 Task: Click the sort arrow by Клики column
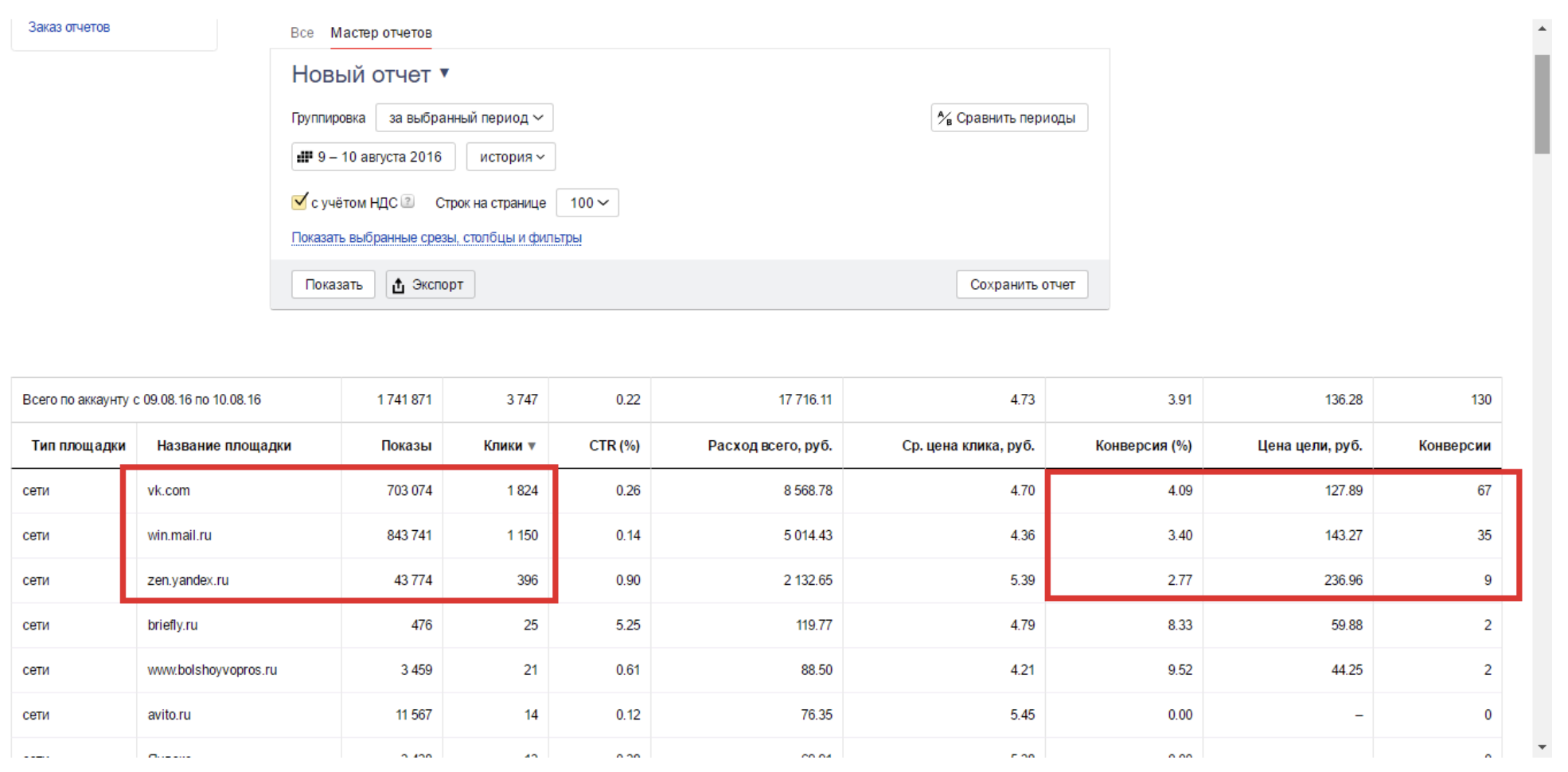pyautogui.click(x=532, y=446)
